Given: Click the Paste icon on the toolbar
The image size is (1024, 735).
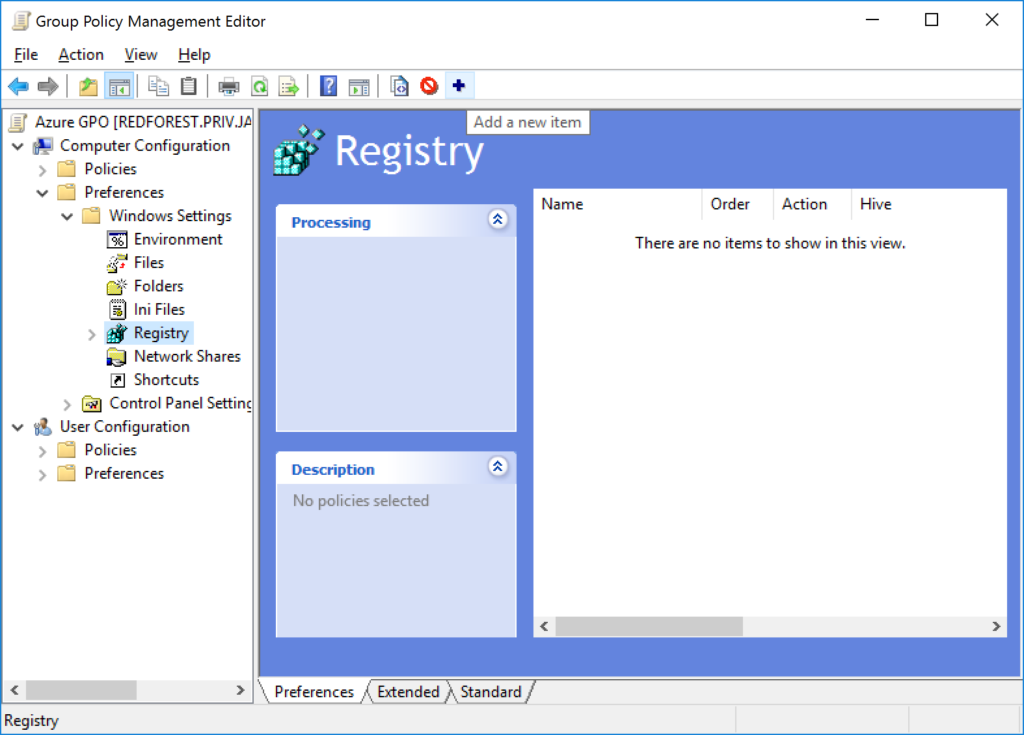Looking at the screenshot, I should (x=189, y=85).
